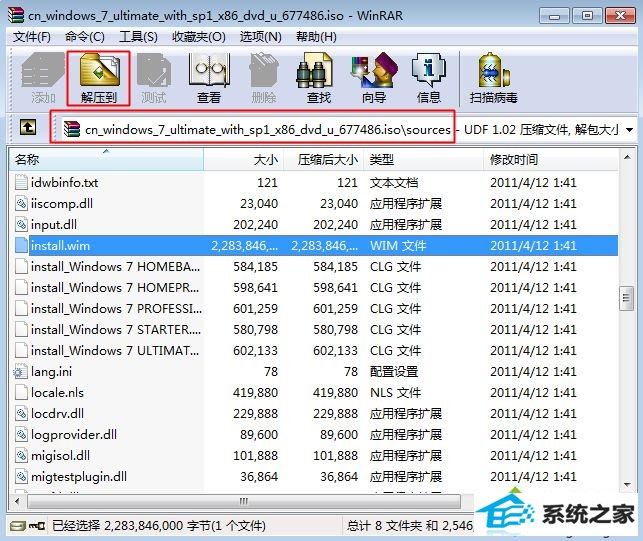Sort by Packed Size (压缩后大小) header
This screenshot has width=643, height=541.
tap(324, 159)
